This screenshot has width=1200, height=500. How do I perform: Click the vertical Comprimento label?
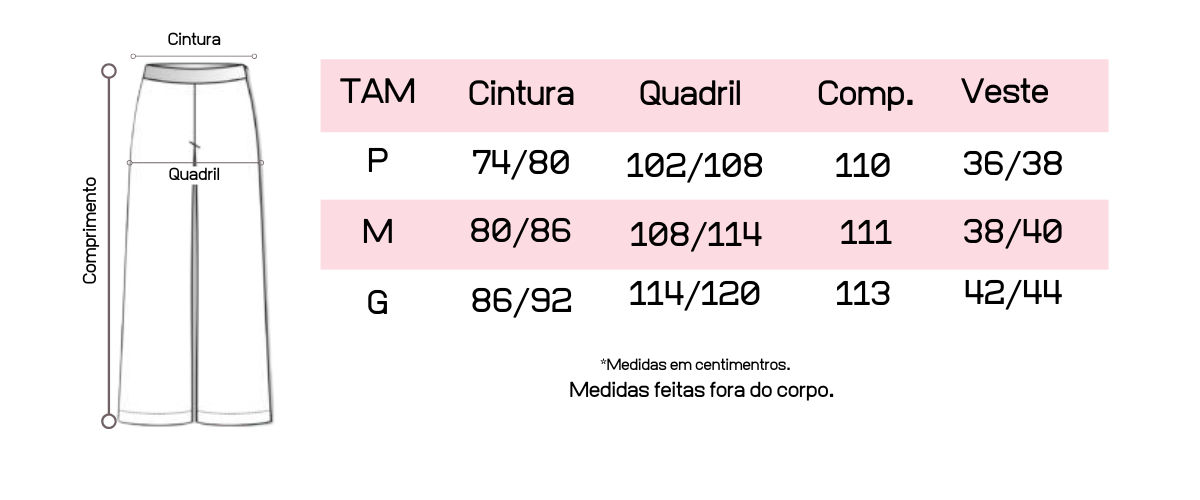pos(90,230)
